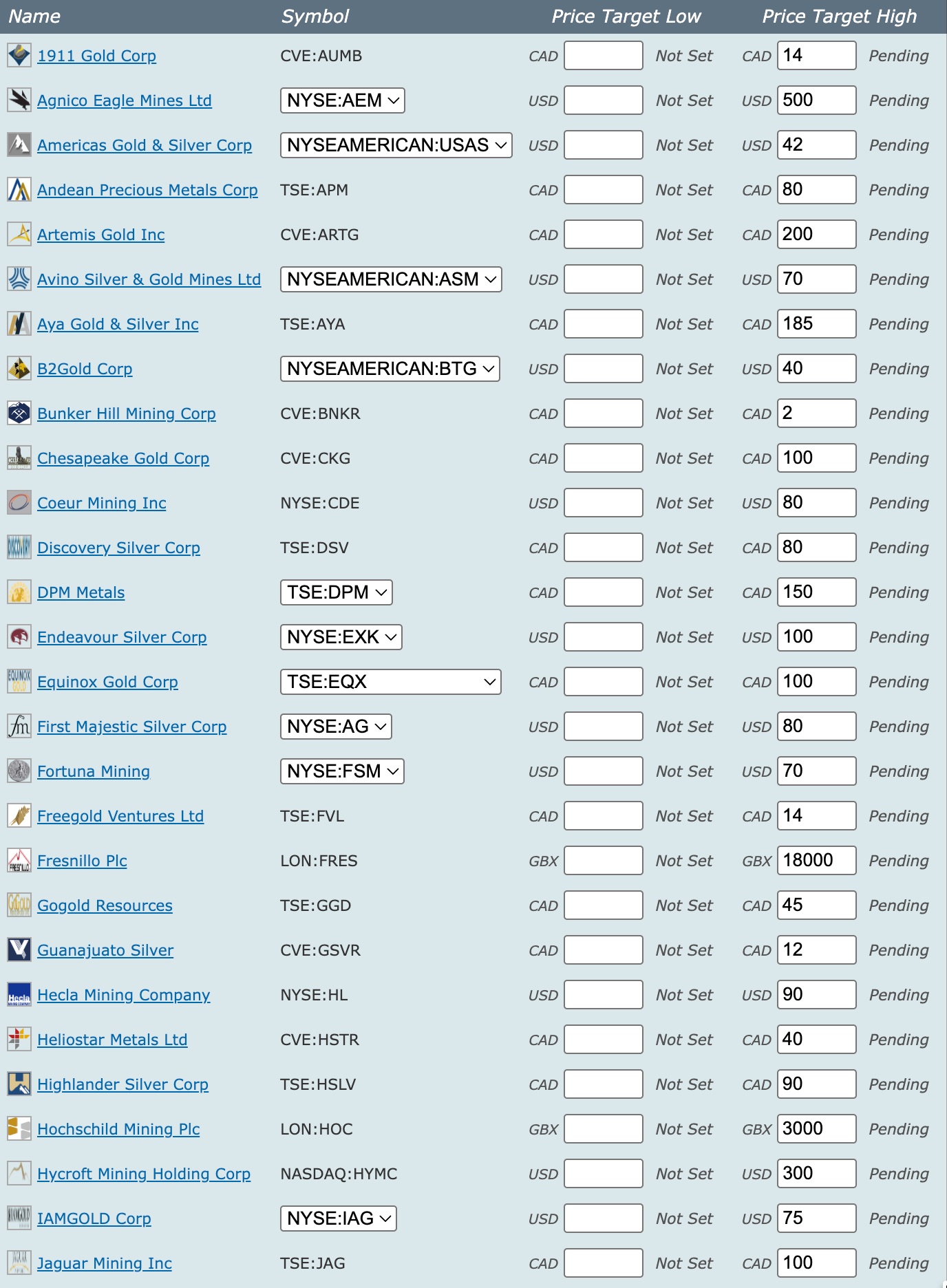This screenshot has width=947, height=1288.
Task: Open the Hycroft Mining Holding Corp link
Action: [x=144, y=1174]
